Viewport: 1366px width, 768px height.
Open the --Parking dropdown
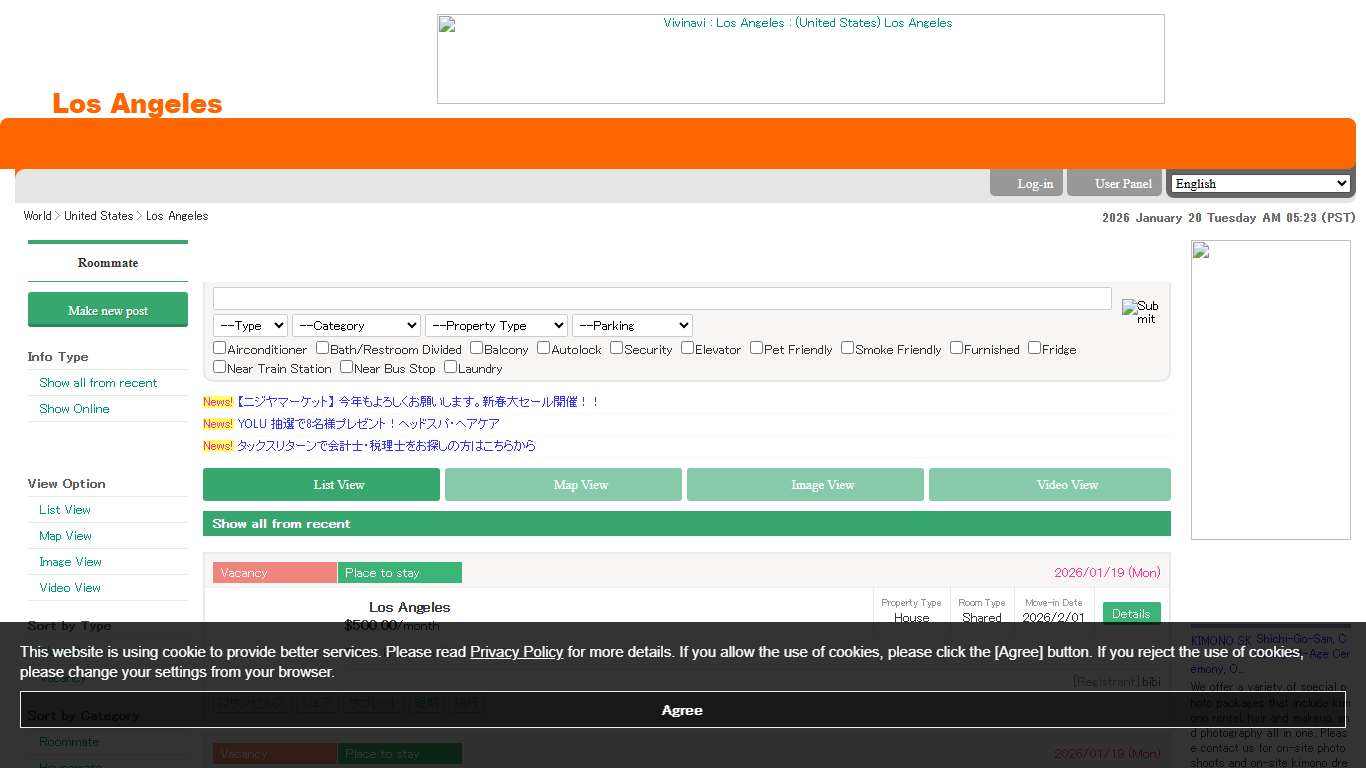[x=632, y=325]
